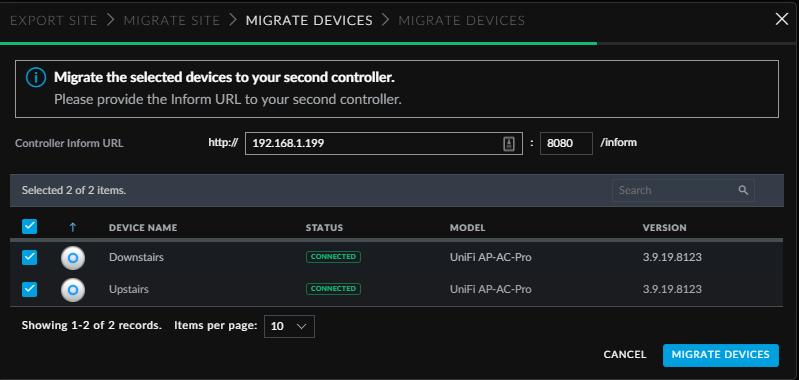This screenshot has width=799, height=380.
Task: Select the active Migrate Devices step
Action: point(309,20)
